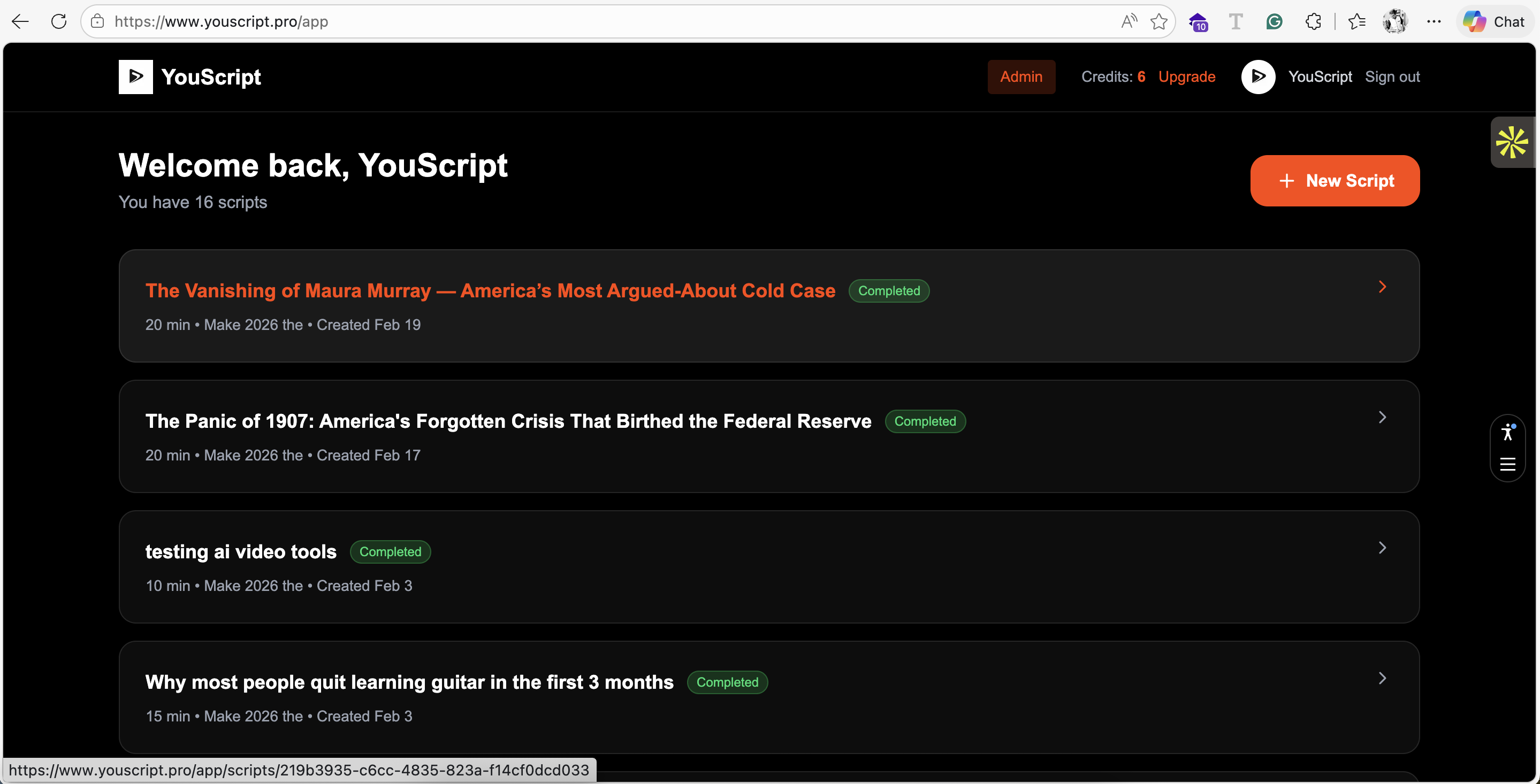Click the Upgrade link
Image resolution: width=1540 pixels, height=784 pixels.
pos(1186,76)
